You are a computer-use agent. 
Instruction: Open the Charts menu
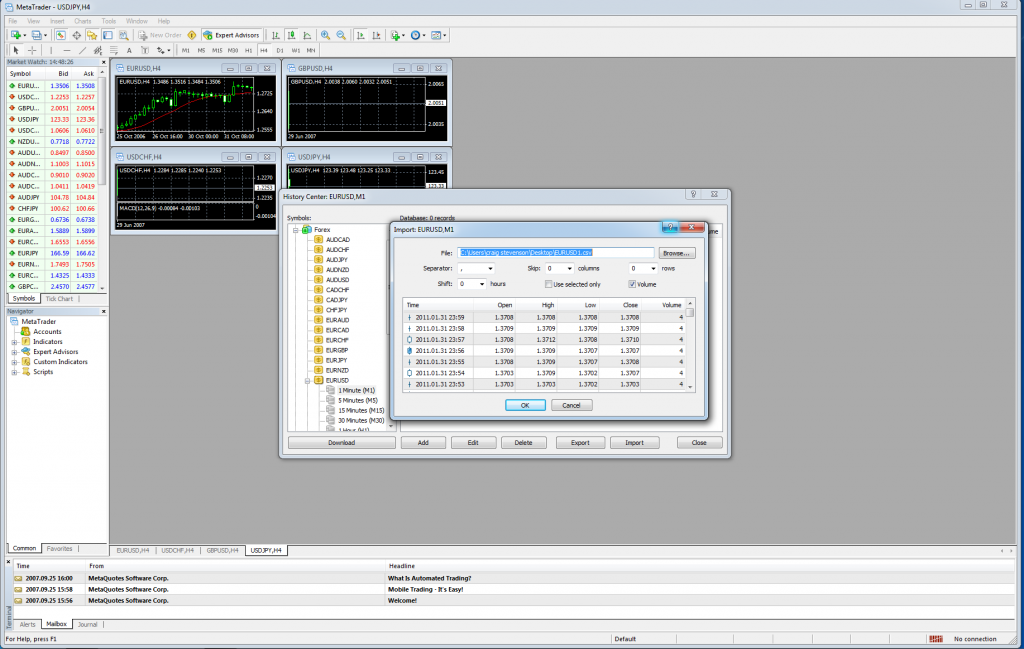coord(82,20)
